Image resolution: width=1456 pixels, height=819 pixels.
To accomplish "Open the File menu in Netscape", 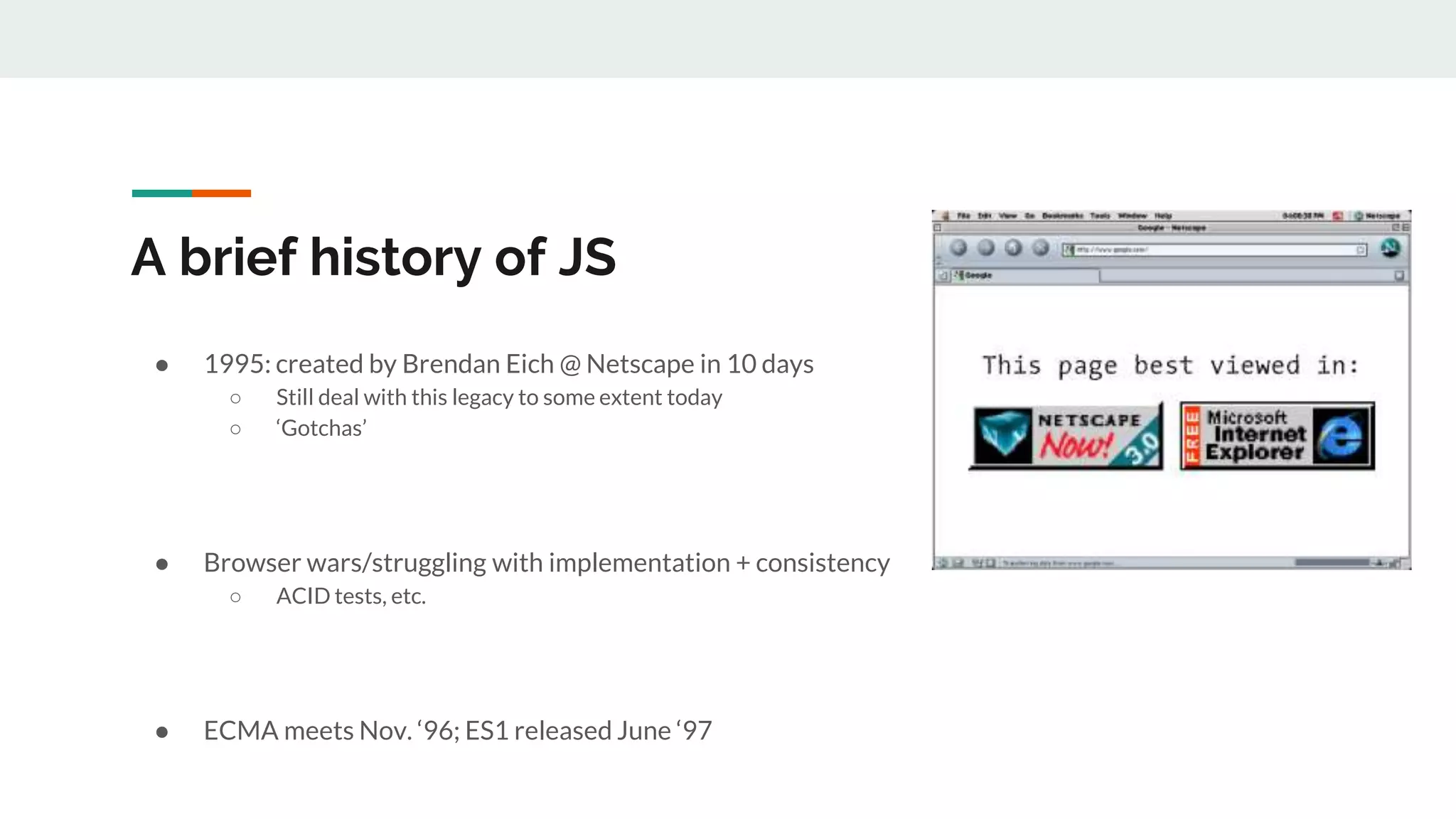I will click(x=963, y=215).
